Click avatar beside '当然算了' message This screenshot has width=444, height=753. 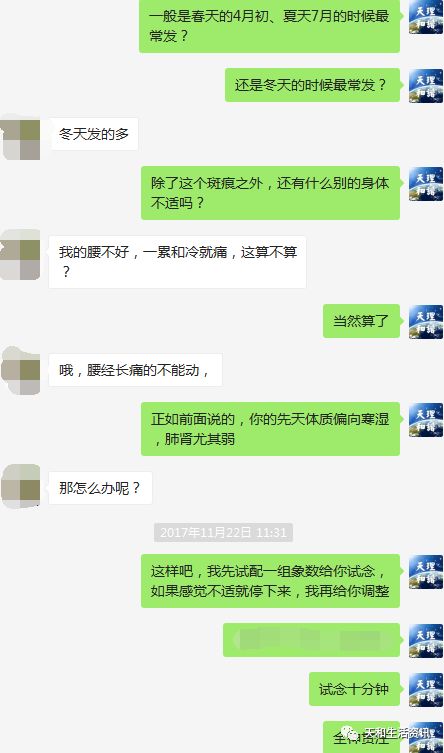pos(426,321)
